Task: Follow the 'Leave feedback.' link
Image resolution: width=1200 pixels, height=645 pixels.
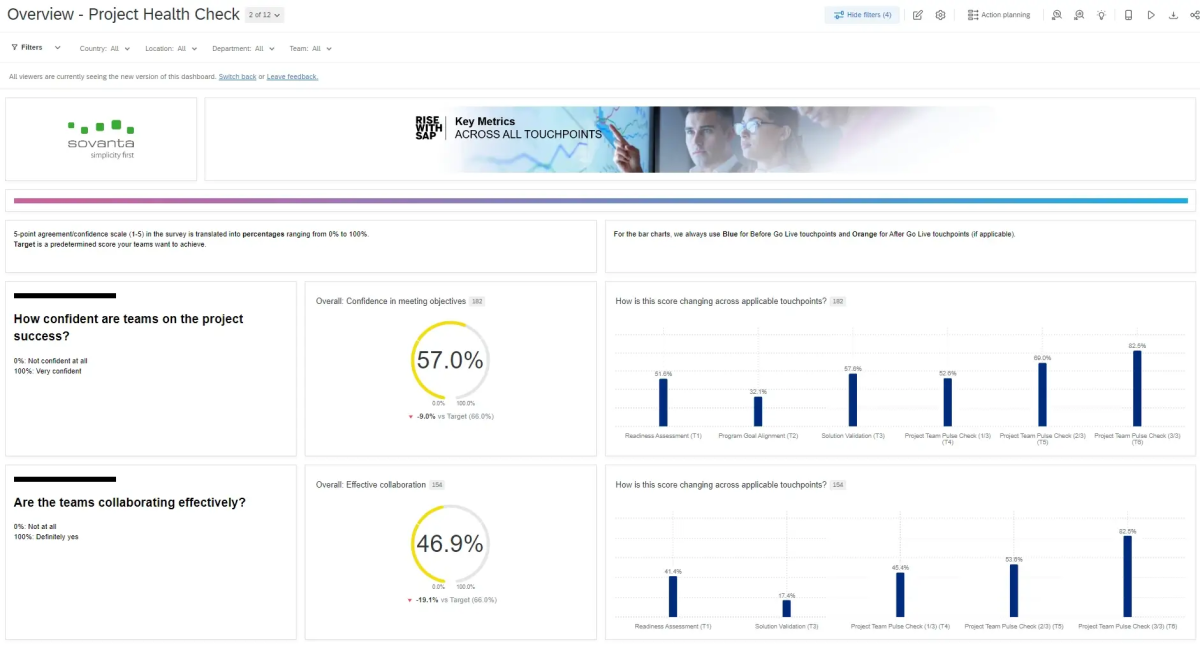Action: [292, 76]
